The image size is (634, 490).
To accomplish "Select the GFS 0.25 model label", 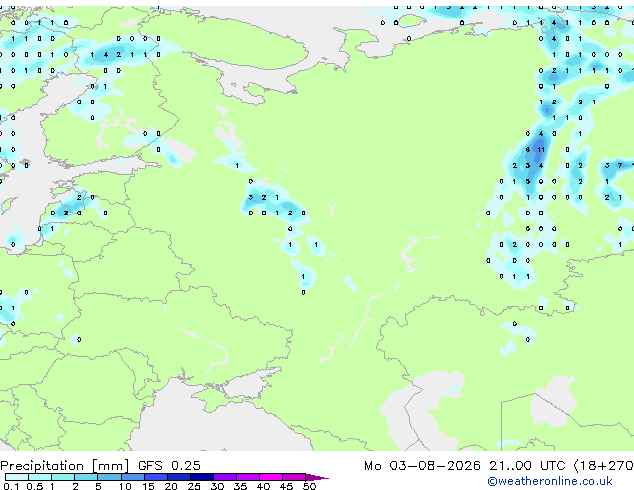I will (x=169, y=466).
